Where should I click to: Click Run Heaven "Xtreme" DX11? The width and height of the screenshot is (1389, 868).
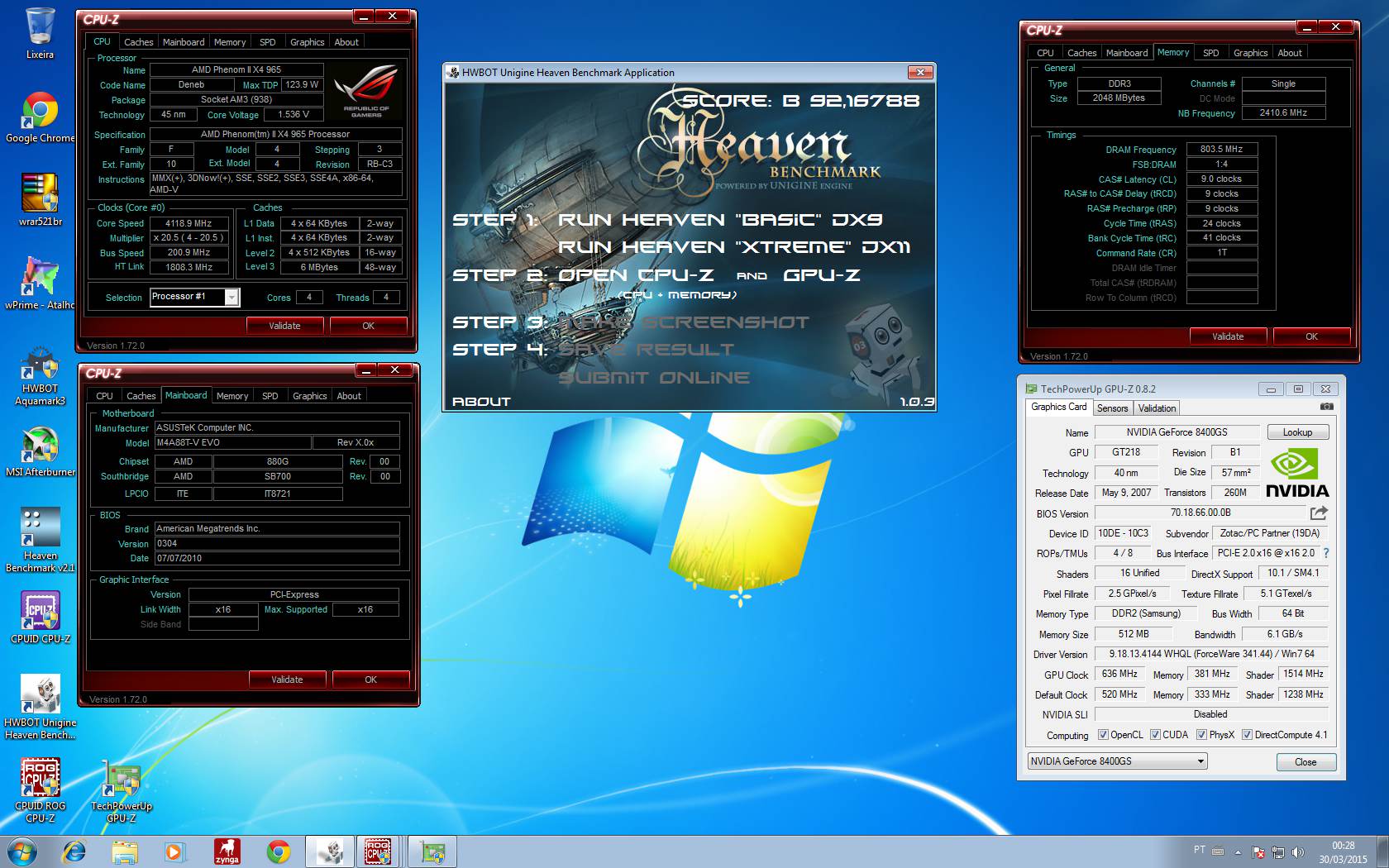coord(734,247)
